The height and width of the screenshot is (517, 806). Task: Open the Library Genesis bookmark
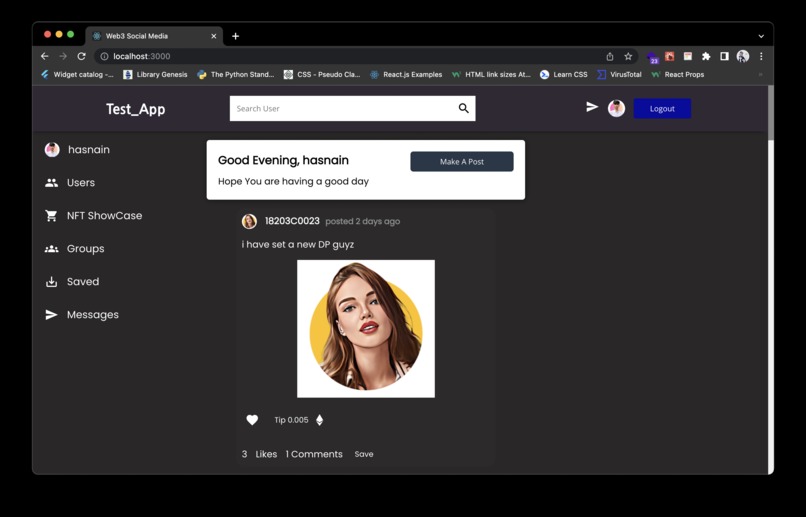tap(155, 75)
